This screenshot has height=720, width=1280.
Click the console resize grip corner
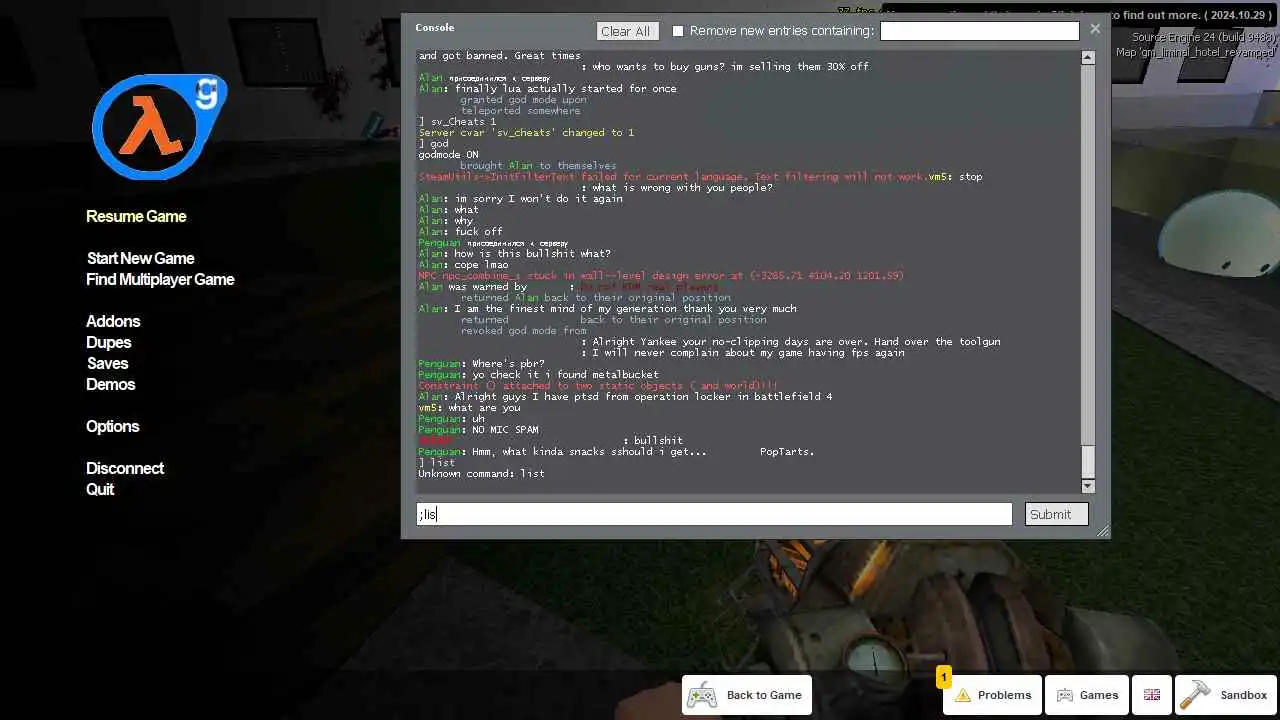(x=1103, y=531)
